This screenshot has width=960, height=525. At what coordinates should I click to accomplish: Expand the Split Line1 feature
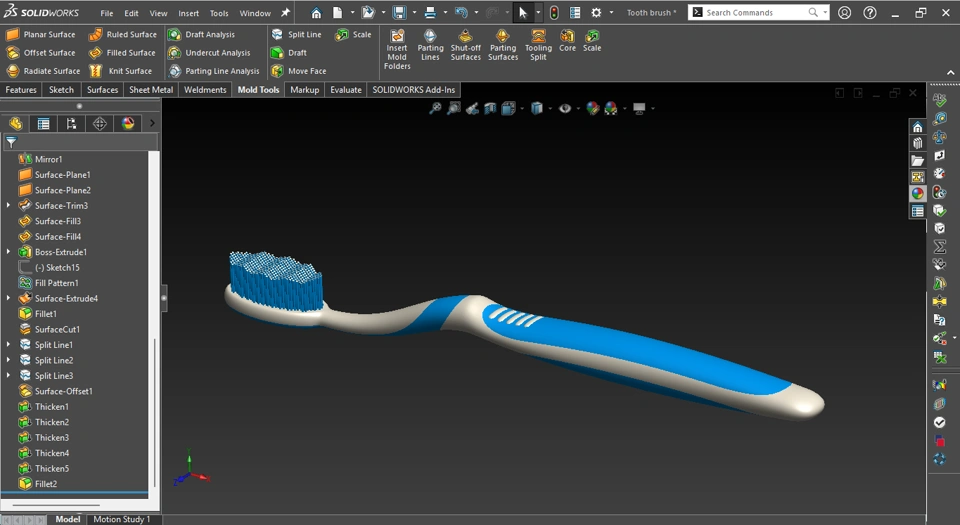click(x=8, y=344)
